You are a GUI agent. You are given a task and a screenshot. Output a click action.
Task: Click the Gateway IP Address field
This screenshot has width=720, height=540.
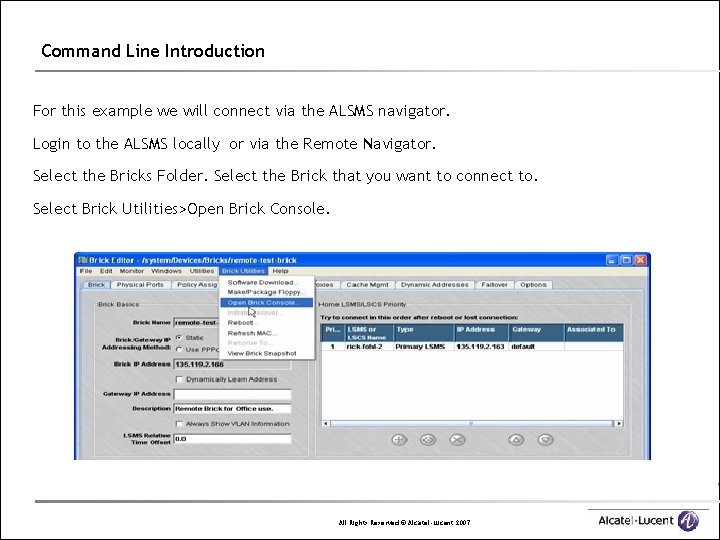232,394
